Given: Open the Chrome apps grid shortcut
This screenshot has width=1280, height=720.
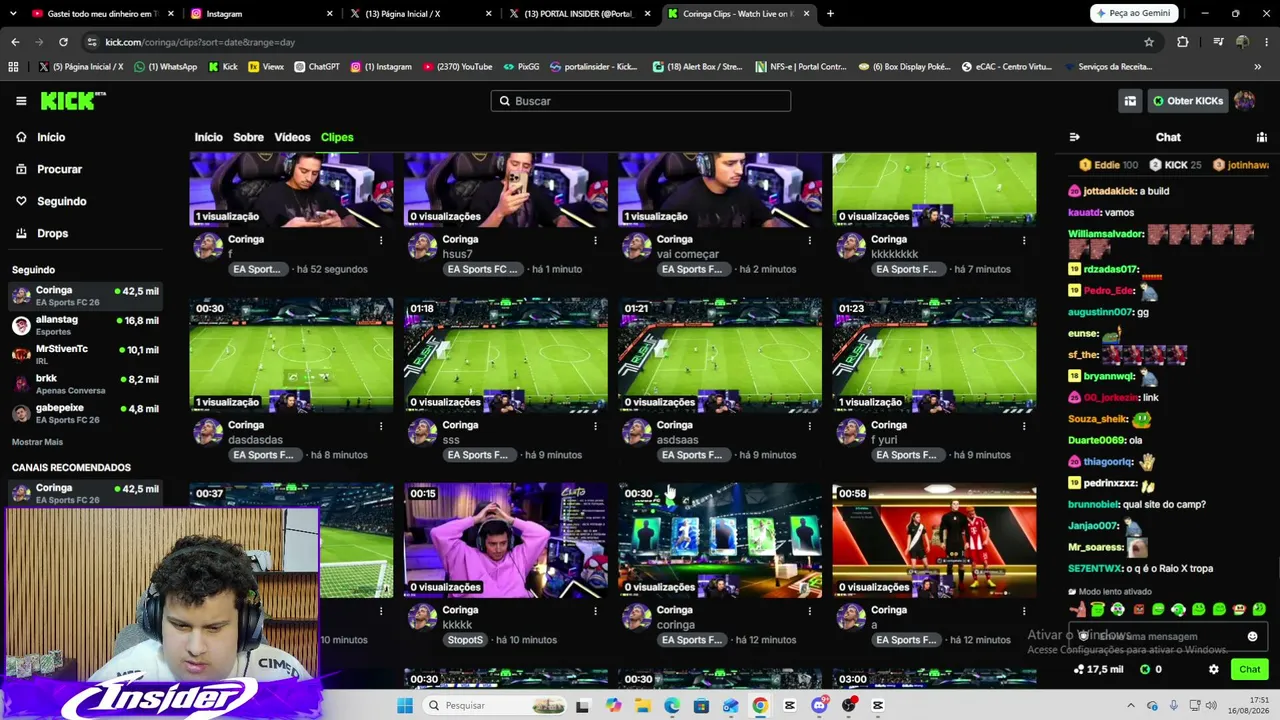Looking at the screenshot, I should pyautogui.click(x=13, y=67).
